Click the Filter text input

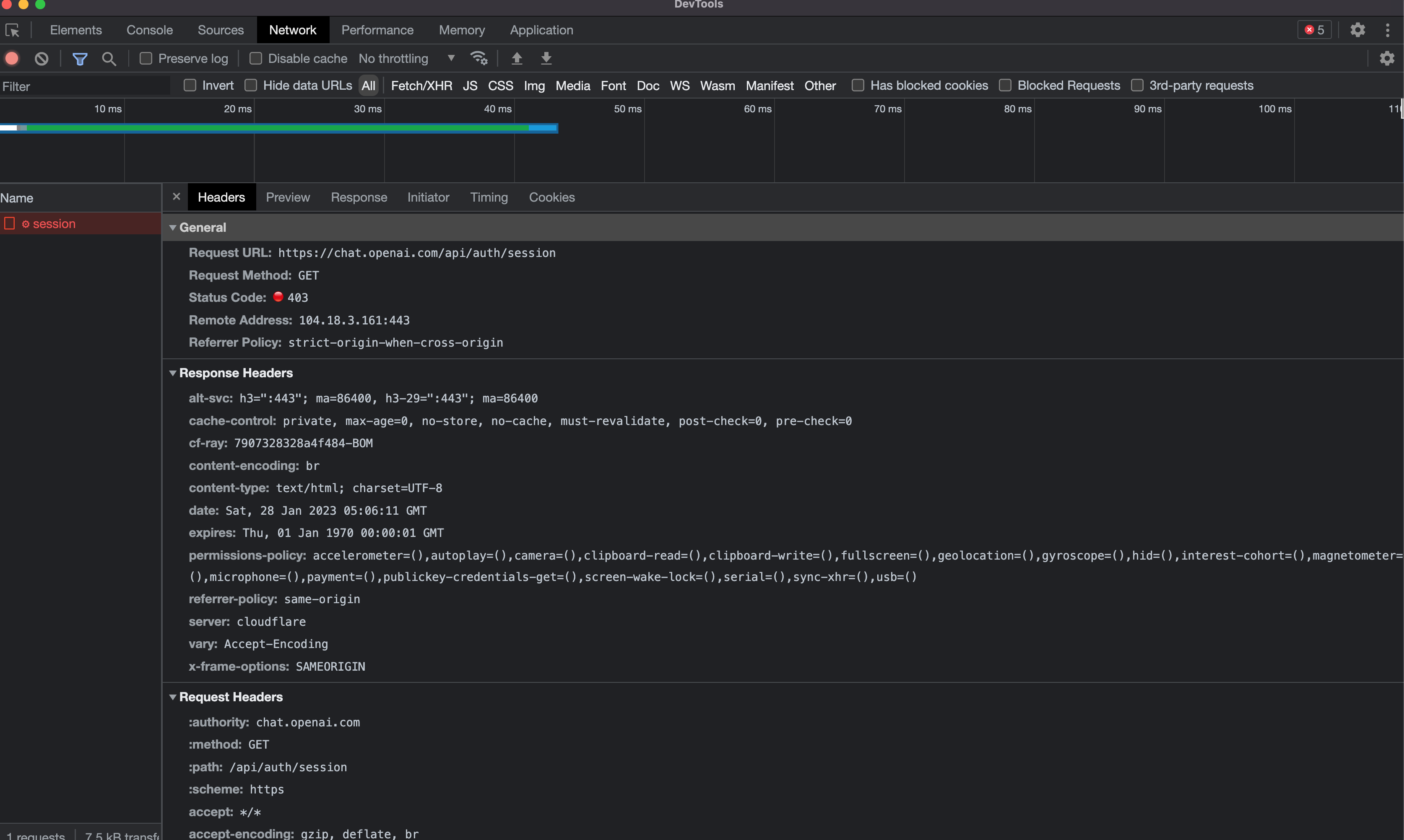tap(85, 86)
